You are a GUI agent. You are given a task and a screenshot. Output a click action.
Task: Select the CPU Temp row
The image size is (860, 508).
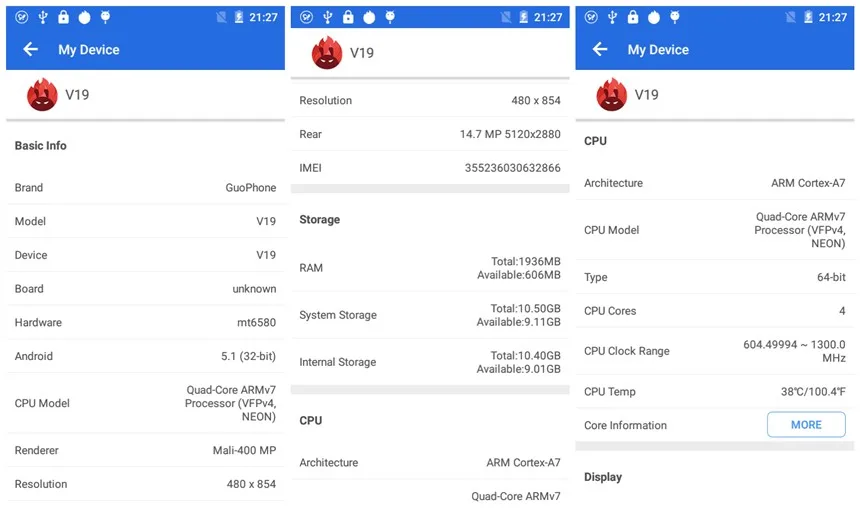tap(715, 392)
